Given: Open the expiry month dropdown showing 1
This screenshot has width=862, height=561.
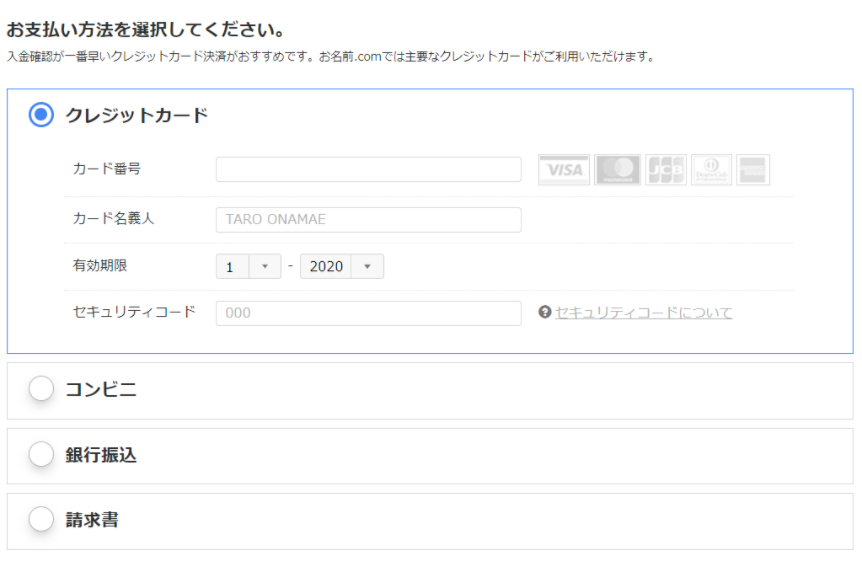Looking at the screenshot, I should point(248,266).
